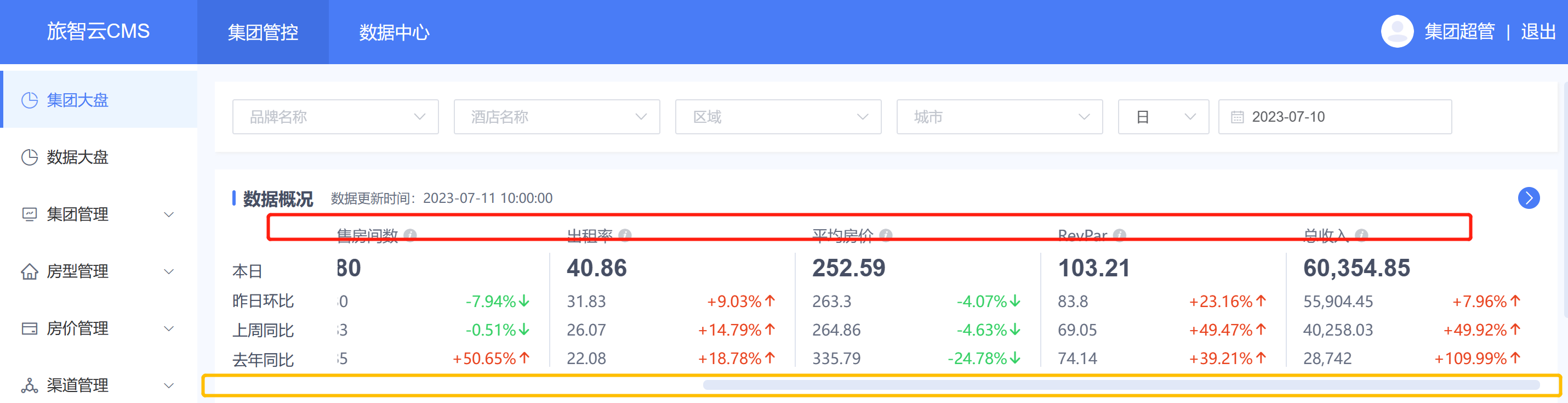Click the 上周同比 row label

[263, 330]
